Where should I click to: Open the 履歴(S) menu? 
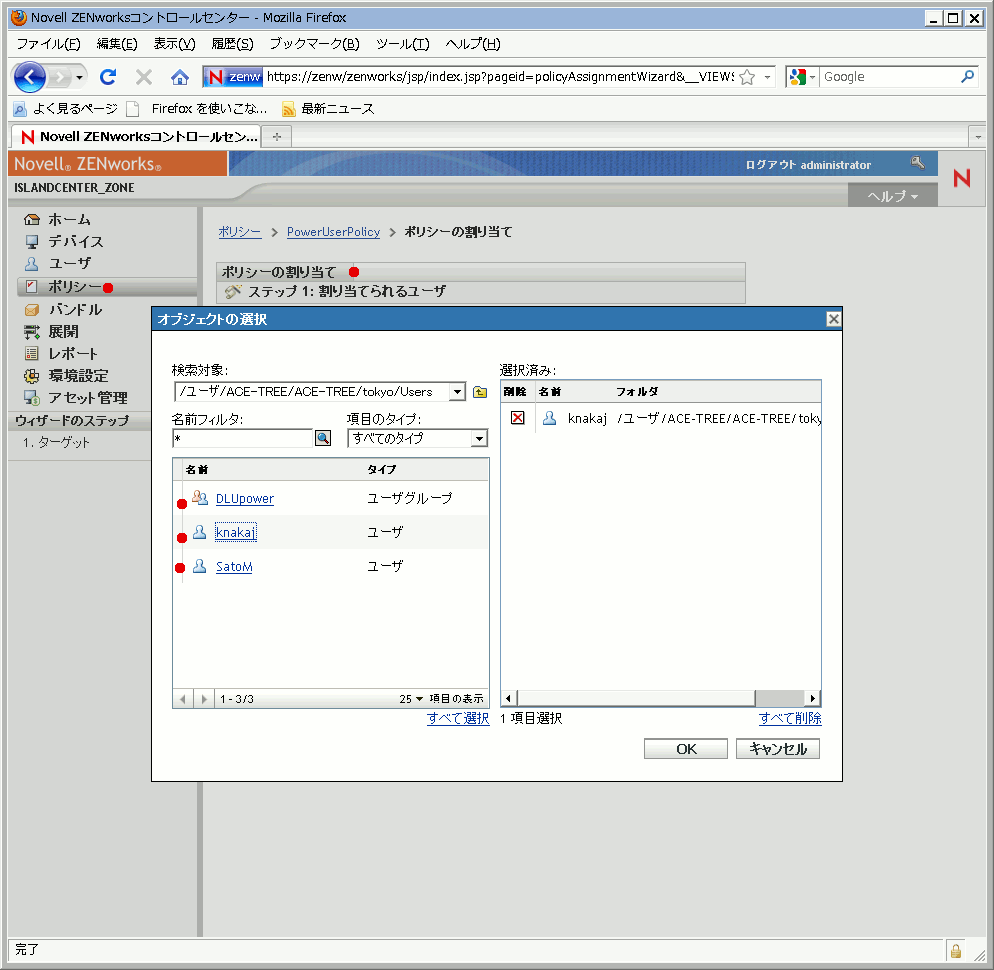(233, 44)
